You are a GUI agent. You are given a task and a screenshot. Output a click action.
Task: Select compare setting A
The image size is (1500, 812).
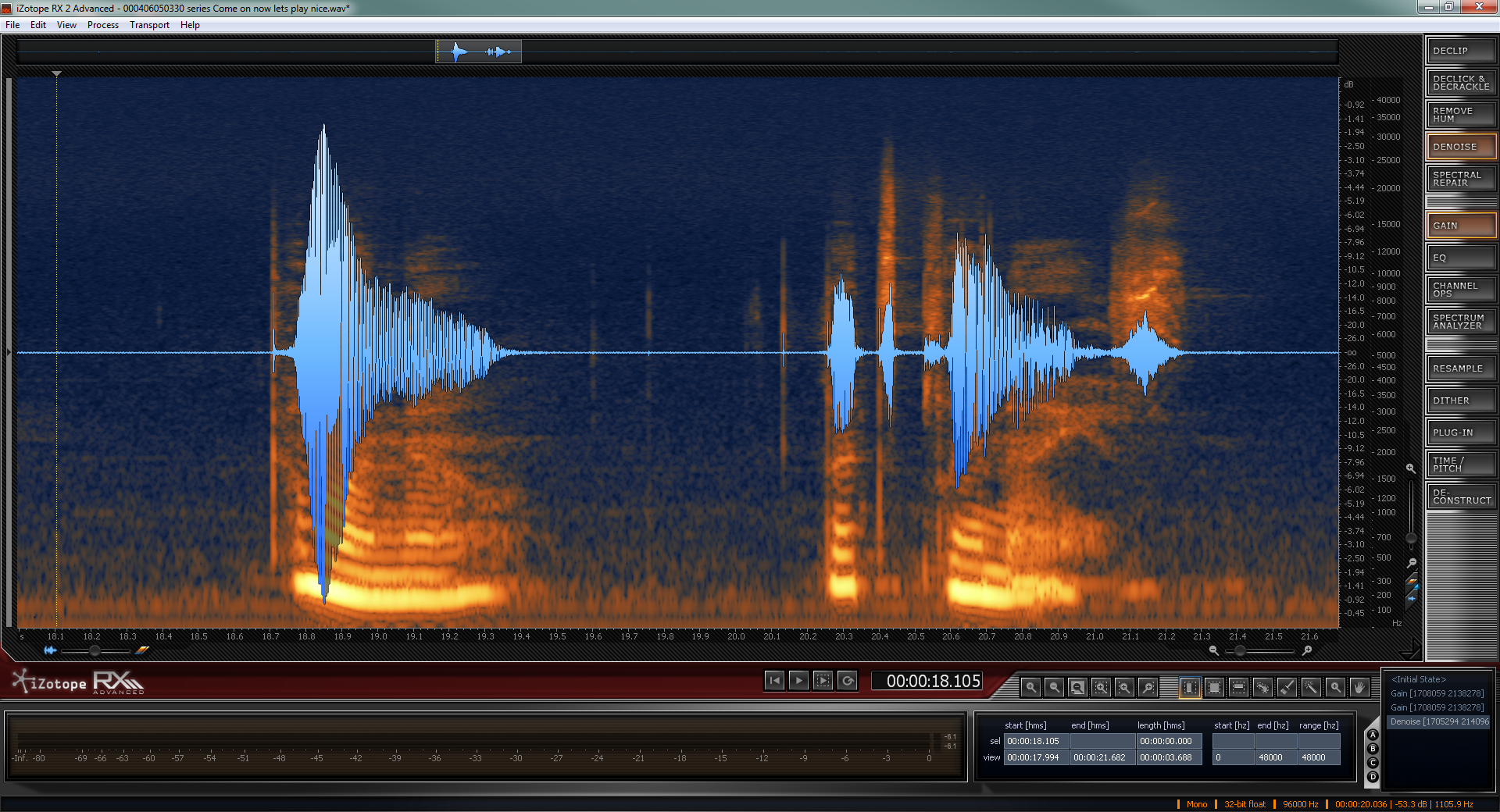coord(1373,735)
